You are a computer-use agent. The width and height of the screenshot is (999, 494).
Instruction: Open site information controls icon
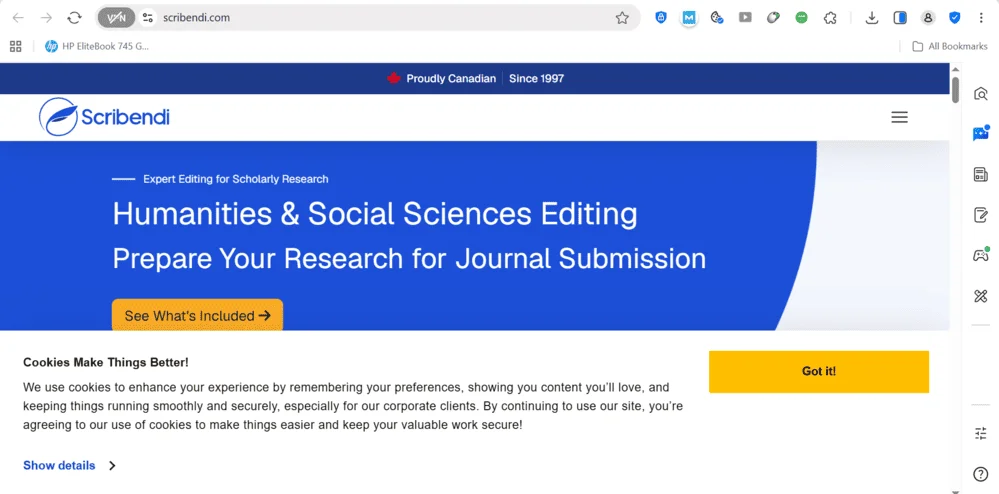(x=148, y=18)
